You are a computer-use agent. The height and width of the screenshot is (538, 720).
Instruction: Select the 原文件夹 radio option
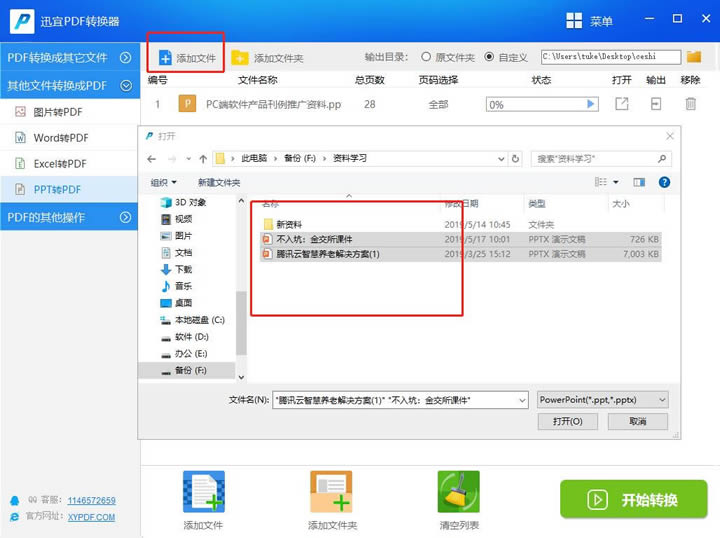tap(426, 56)
